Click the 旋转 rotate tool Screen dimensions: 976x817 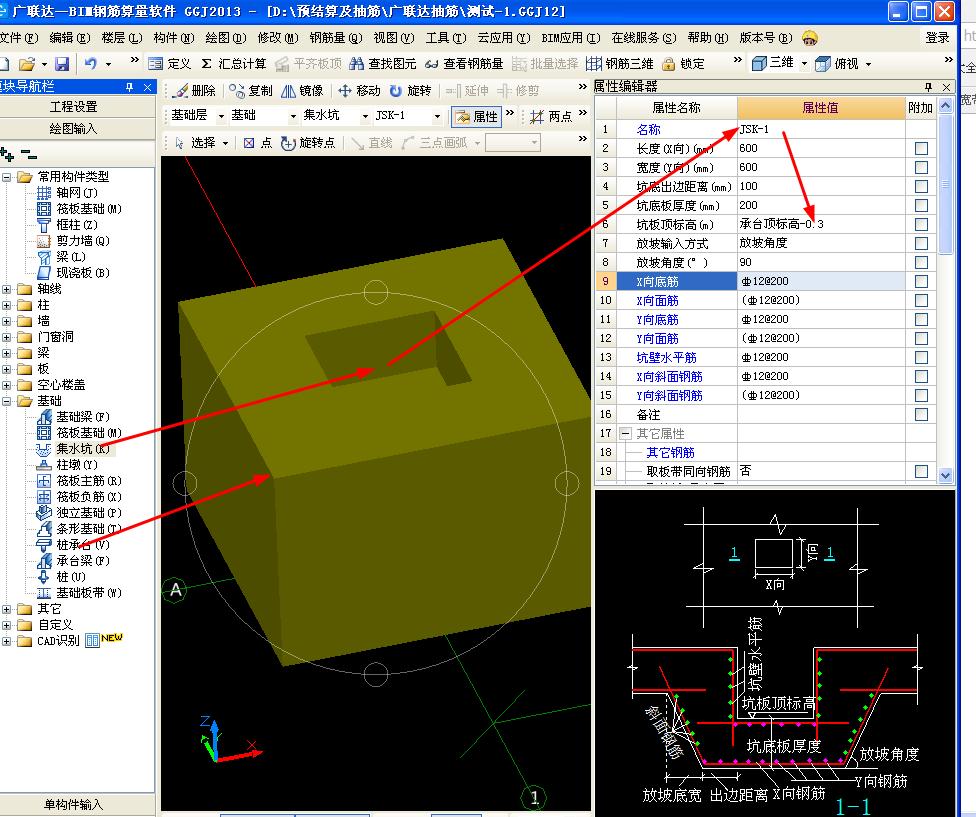(x=410, y=91)
